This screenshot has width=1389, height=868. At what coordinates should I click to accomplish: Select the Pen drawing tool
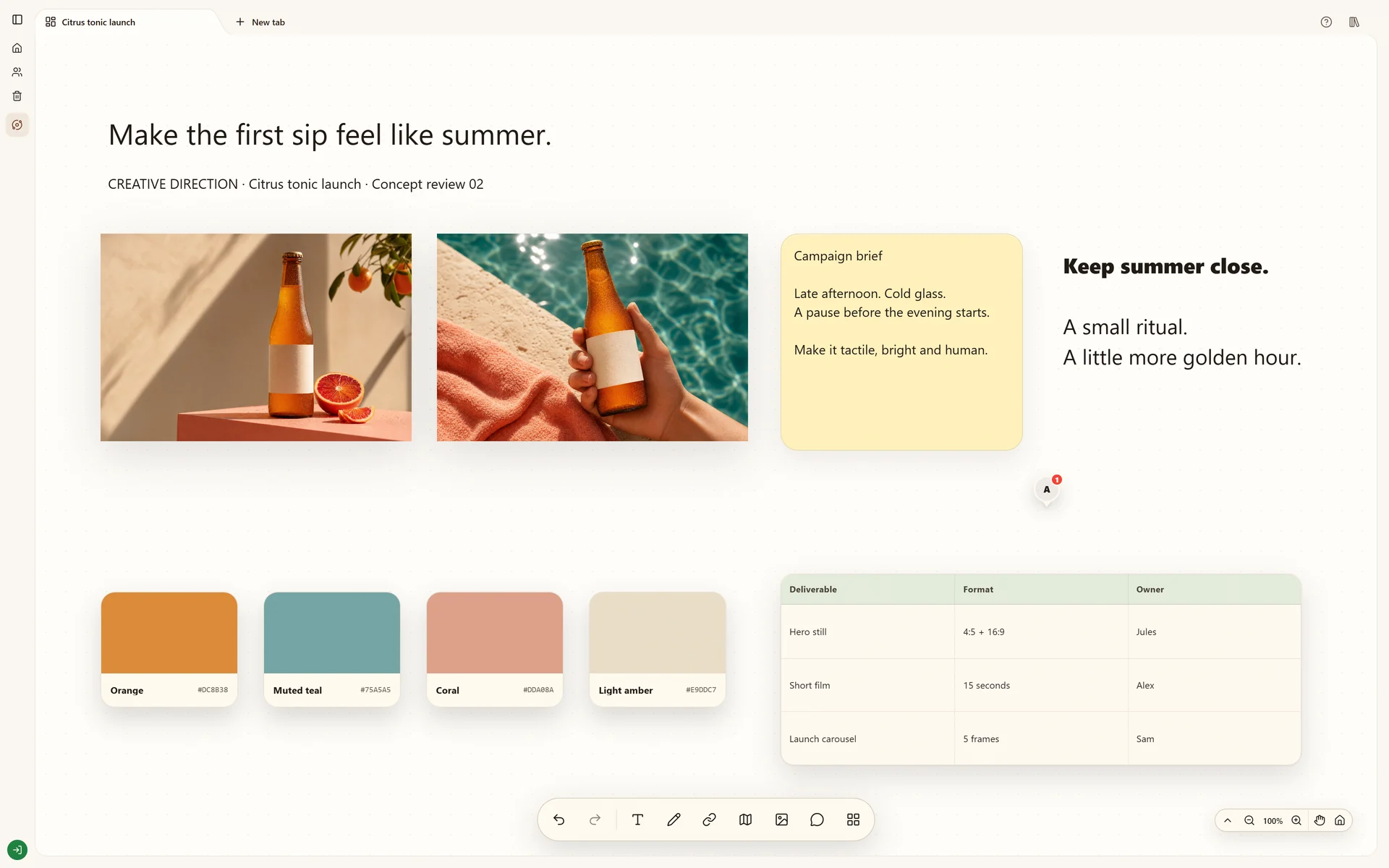674,820
